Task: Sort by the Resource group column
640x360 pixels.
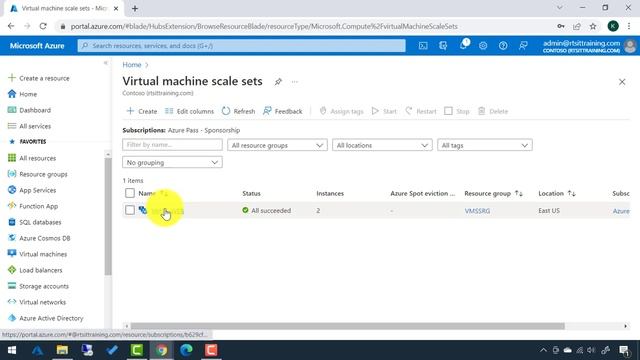Action: (x=493, y=193)
